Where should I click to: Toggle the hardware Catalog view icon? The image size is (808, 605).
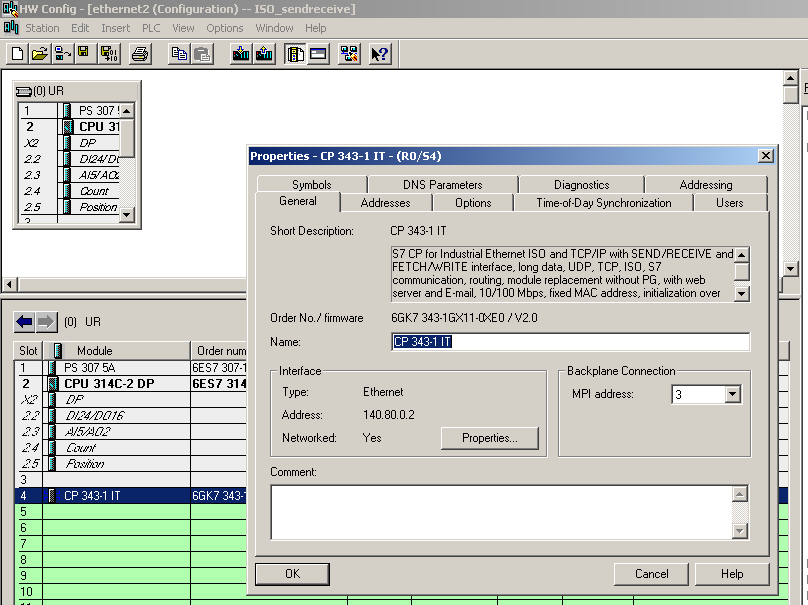click(x=296, y=54)
